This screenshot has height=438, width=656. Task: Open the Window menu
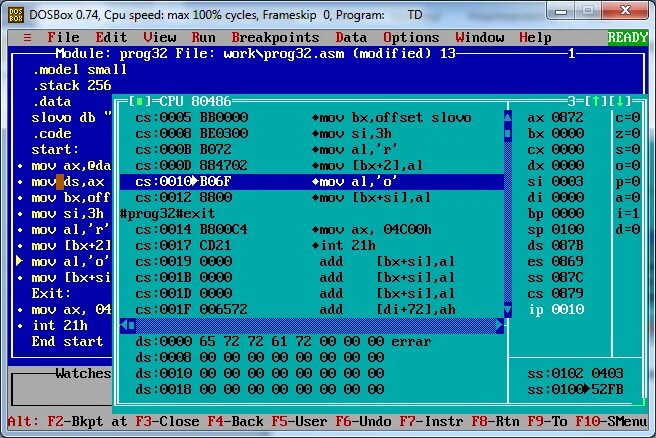tap(479, 38)
